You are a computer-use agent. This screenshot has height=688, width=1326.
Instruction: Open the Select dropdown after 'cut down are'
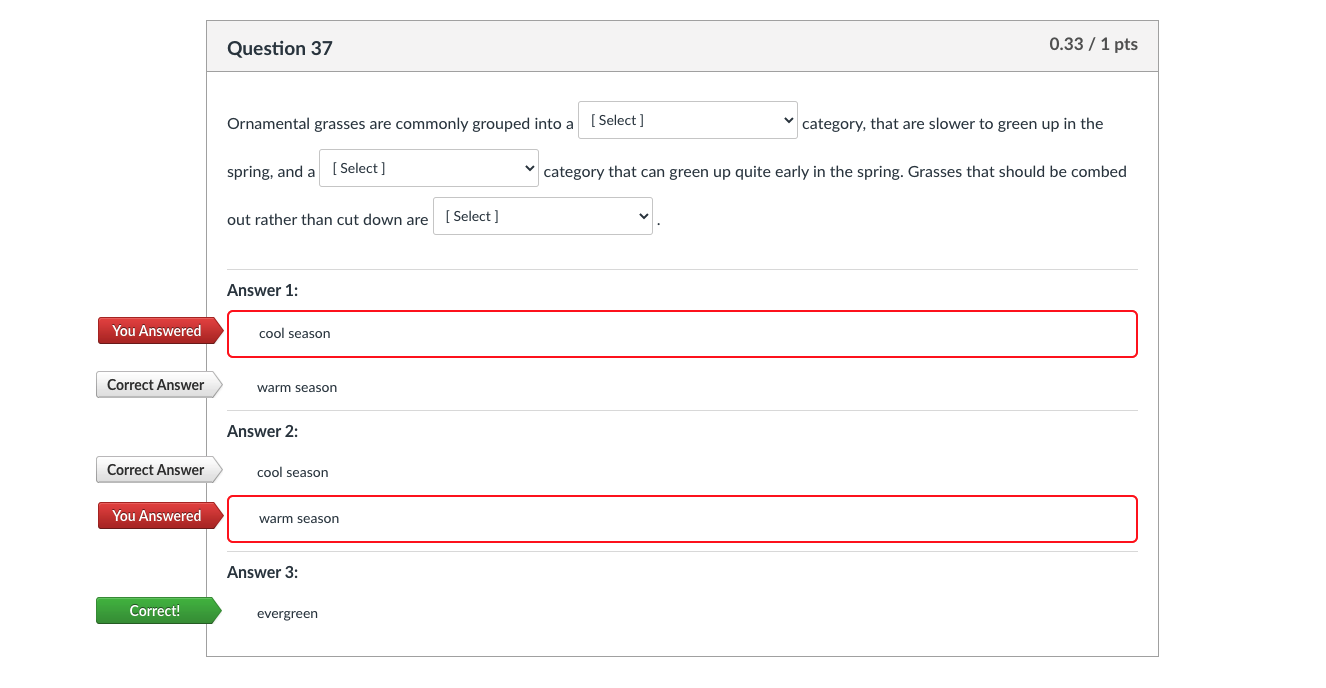(x=543, y=216)
